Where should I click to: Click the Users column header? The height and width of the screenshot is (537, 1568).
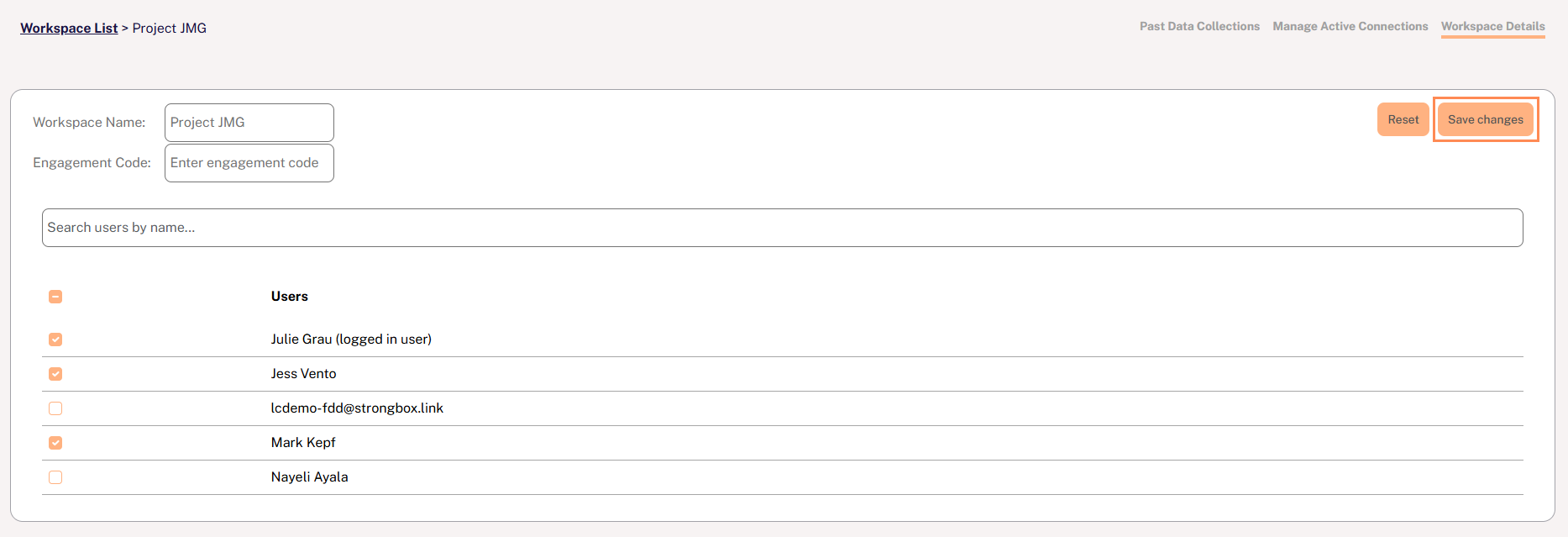pyautogui.click(x=289, y=297)
